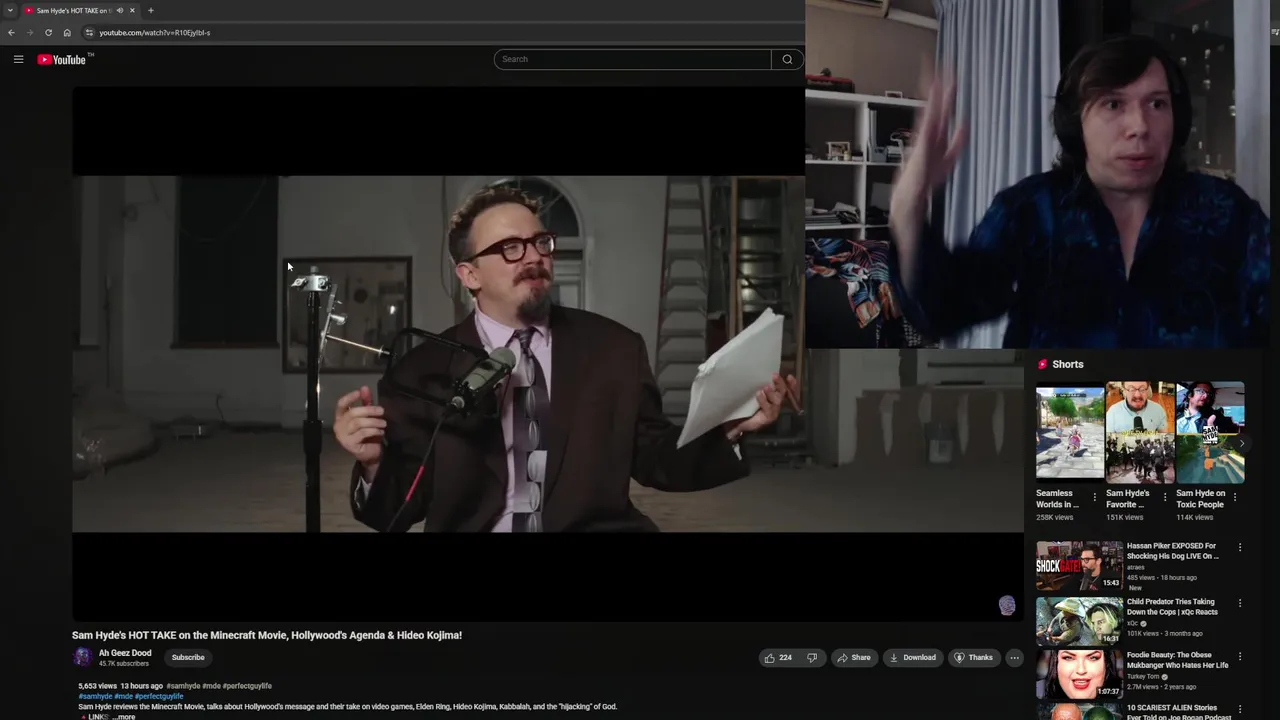Open Child Predator Tries Taking Down thumbnail
Viewport: 1280px width, 720px height.
click(x=1079, y=622)
